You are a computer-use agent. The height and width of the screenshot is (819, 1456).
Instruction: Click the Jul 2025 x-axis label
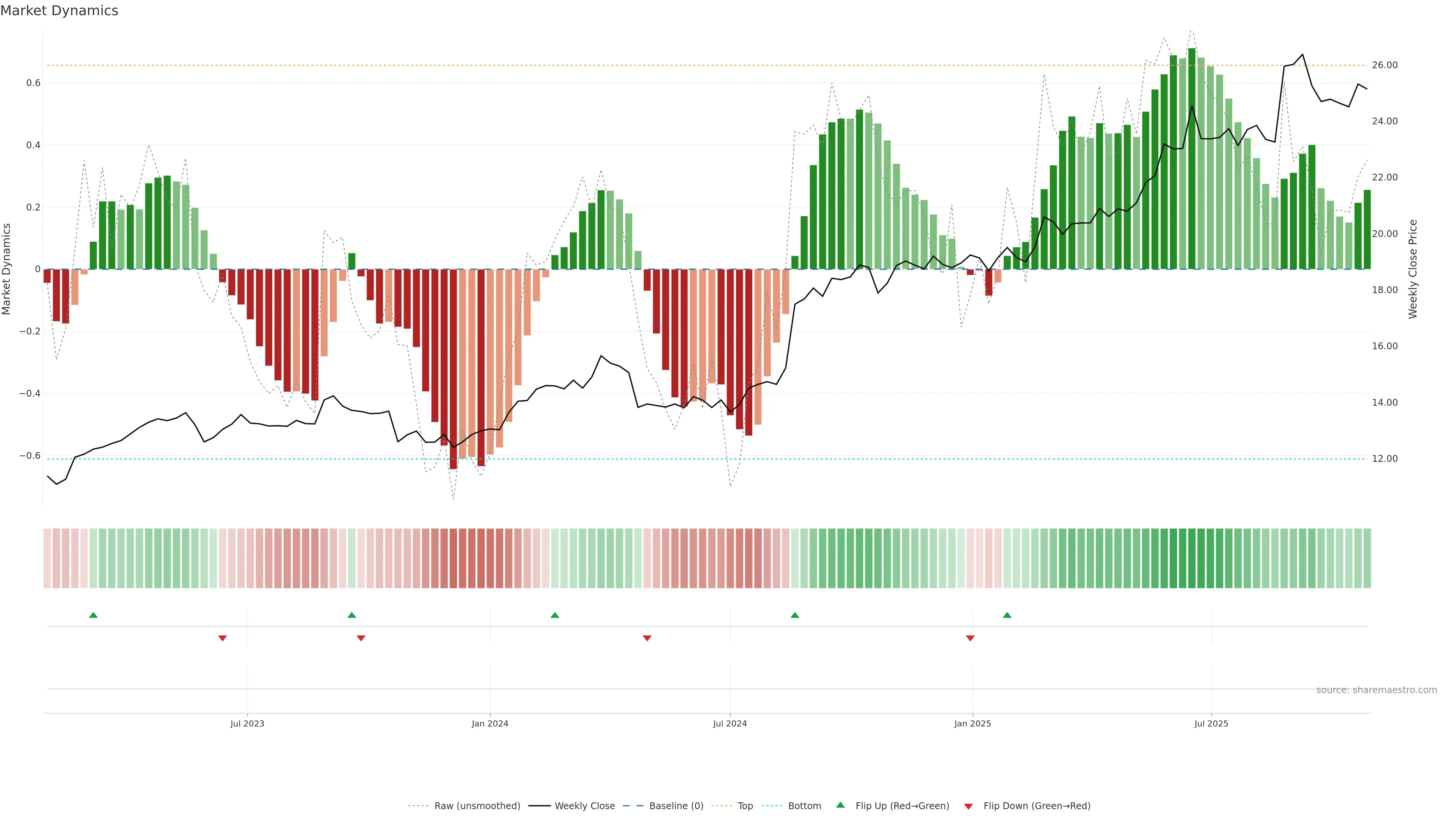click(x=1211, y=723)
